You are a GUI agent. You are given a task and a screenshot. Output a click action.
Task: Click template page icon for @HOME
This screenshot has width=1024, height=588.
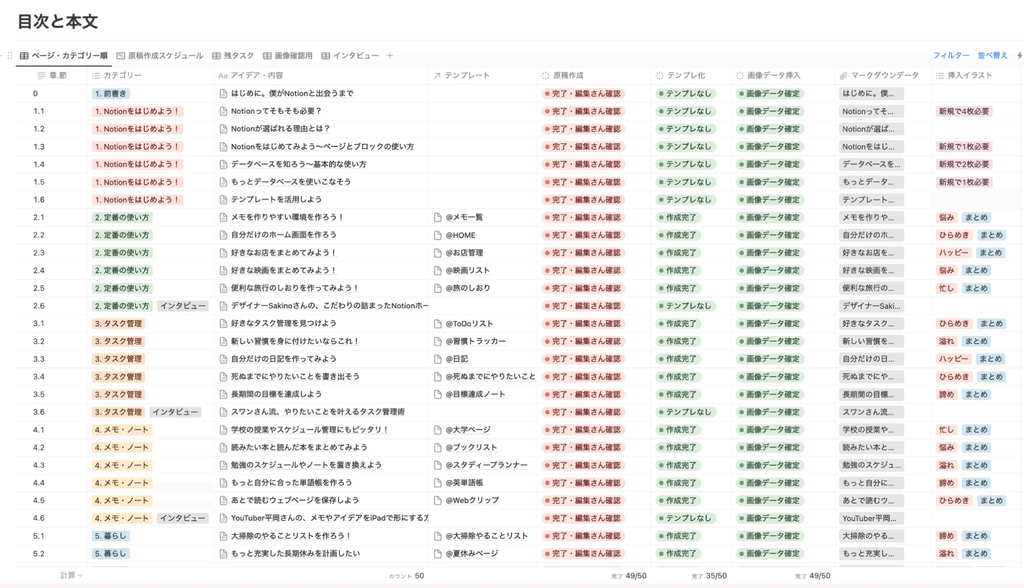pos(438,235)
